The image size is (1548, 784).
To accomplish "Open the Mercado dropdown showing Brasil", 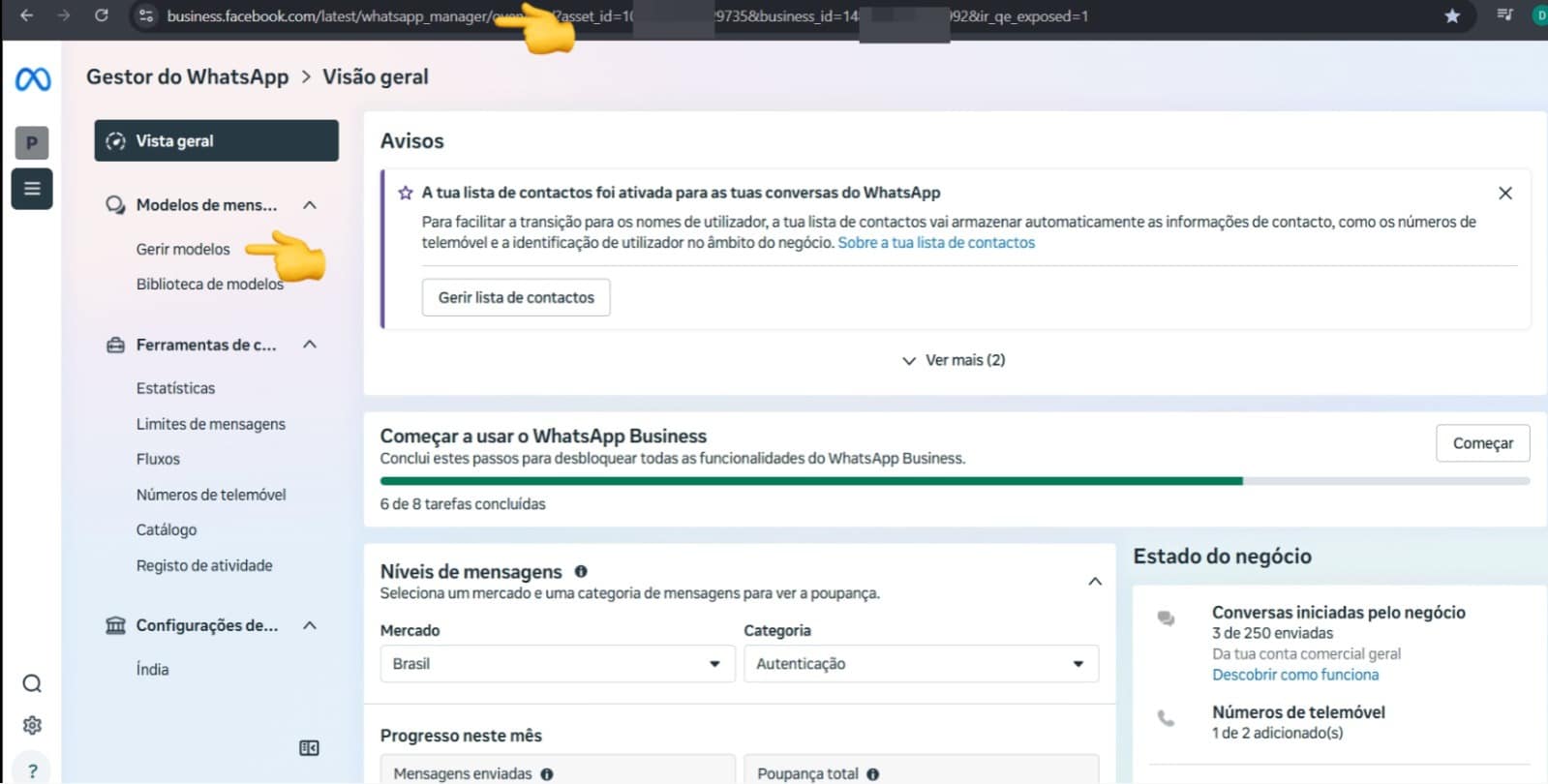I will point(557,664).
